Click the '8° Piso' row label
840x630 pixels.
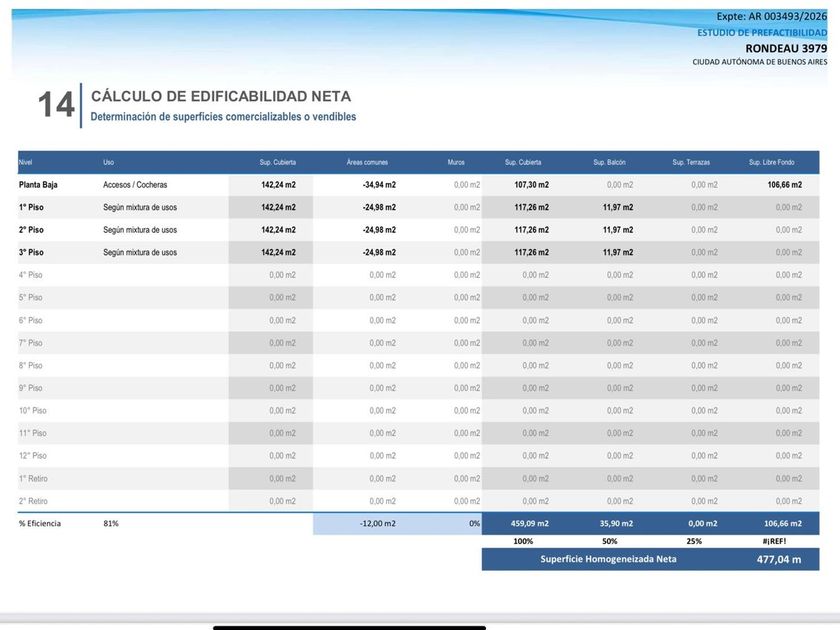(x=31, y=365)
